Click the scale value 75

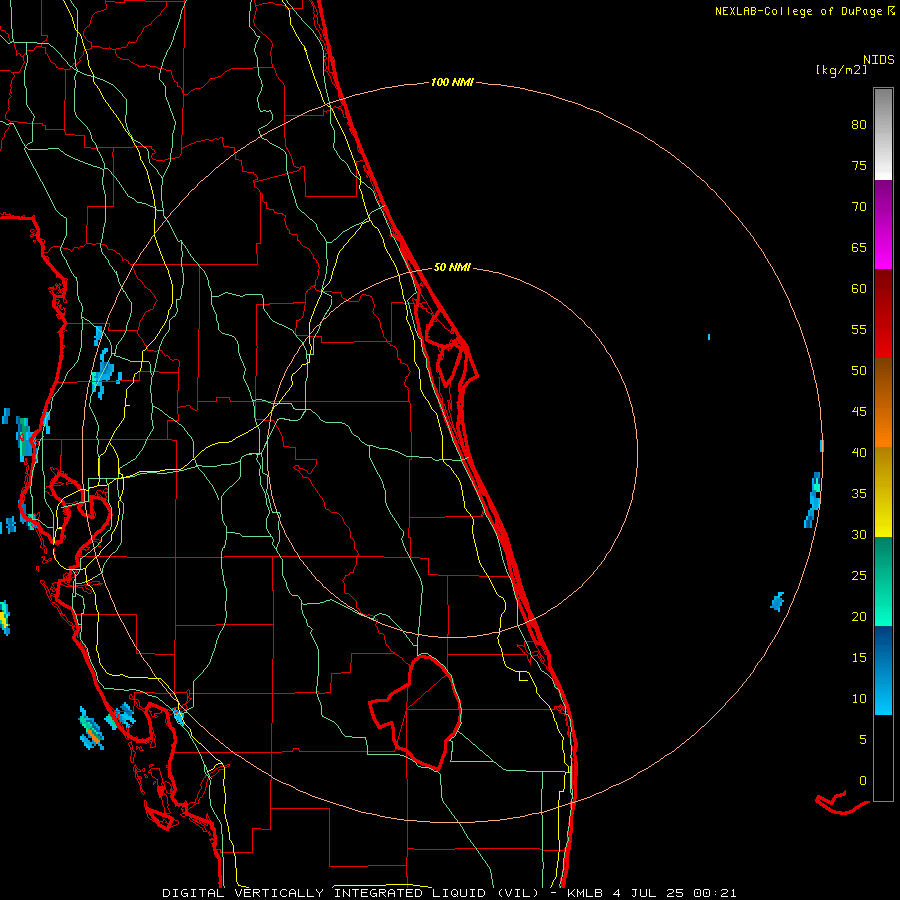pos(859,165)
